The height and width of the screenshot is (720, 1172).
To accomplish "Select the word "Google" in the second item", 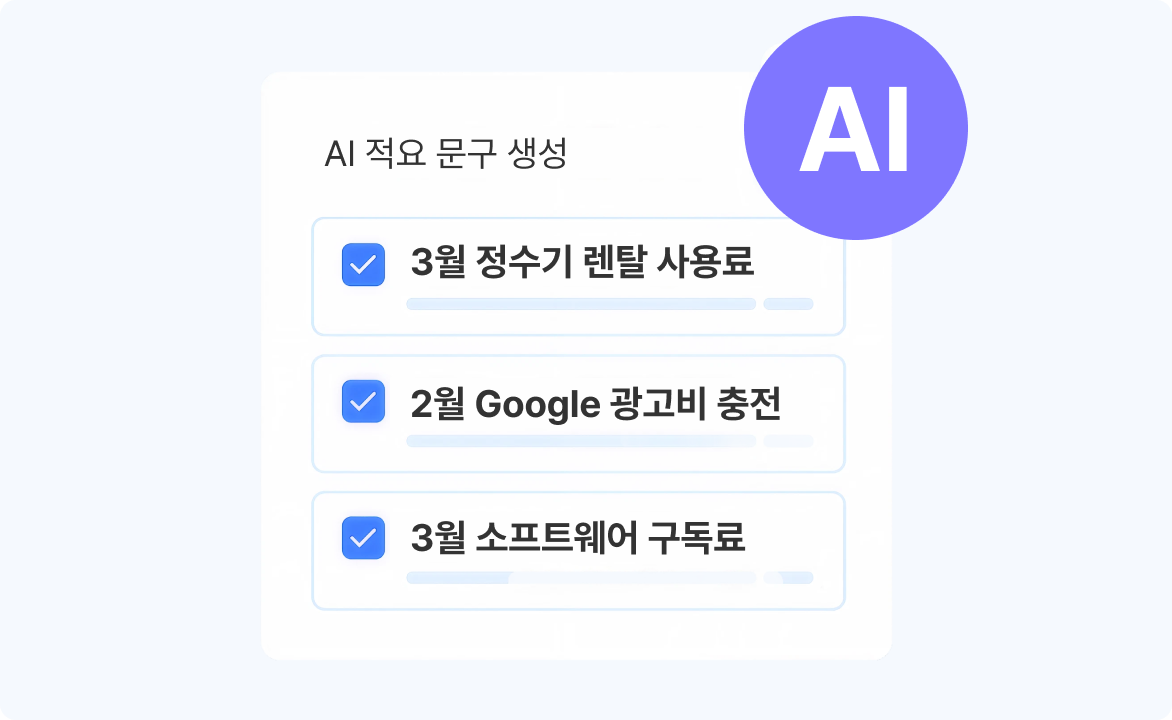I will click(x=536, y=404).
